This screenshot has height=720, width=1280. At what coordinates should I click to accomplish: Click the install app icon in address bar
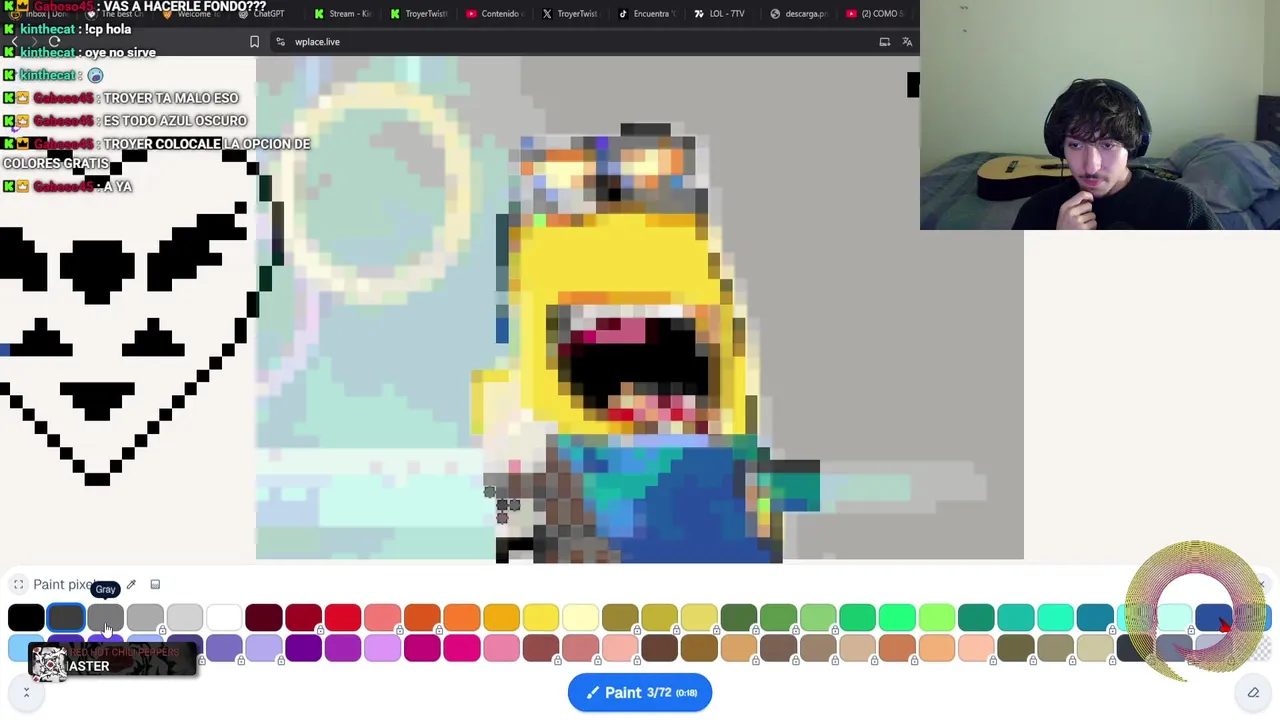point(884,42)
